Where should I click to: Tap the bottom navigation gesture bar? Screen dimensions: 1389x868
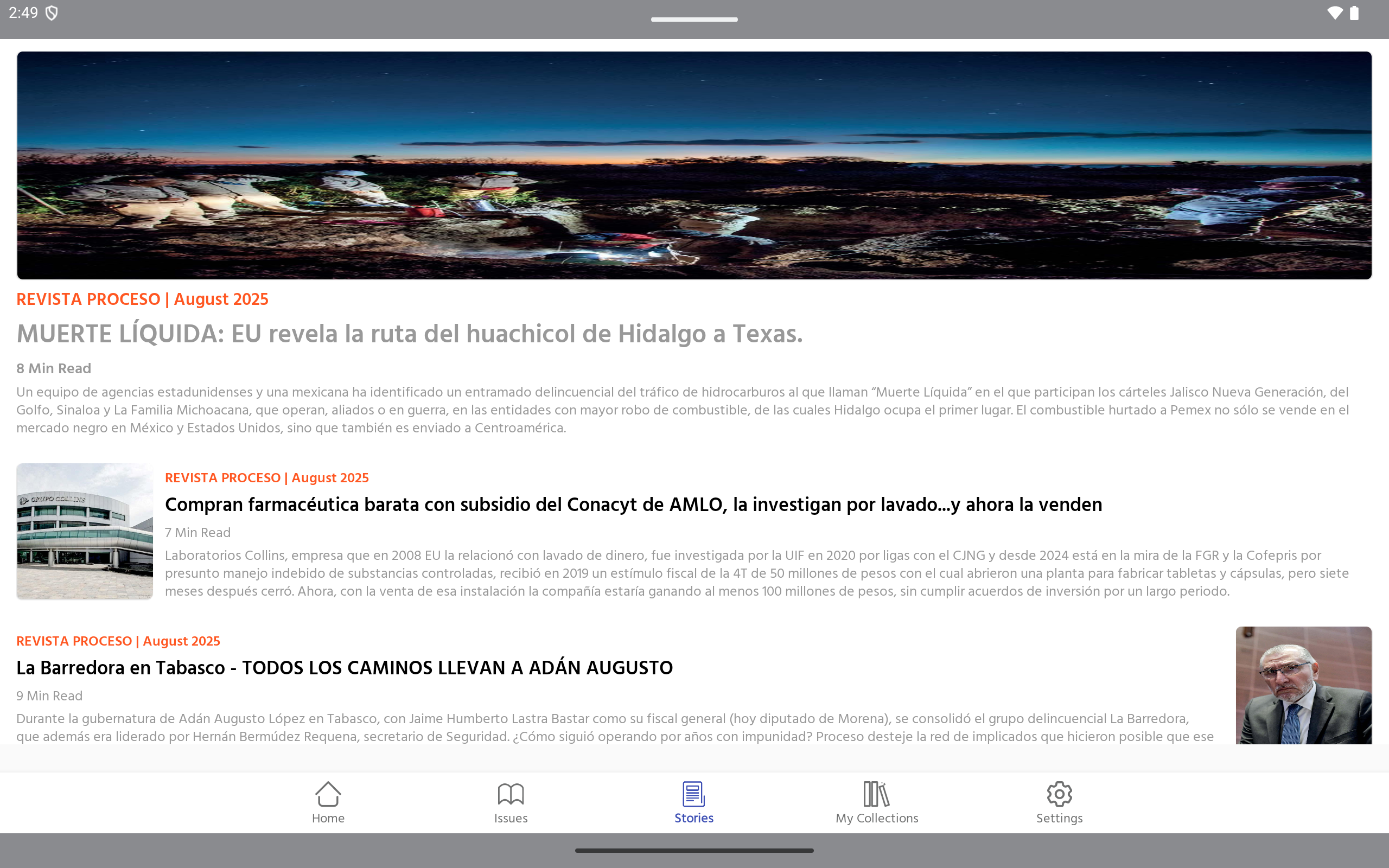point(694,850)
